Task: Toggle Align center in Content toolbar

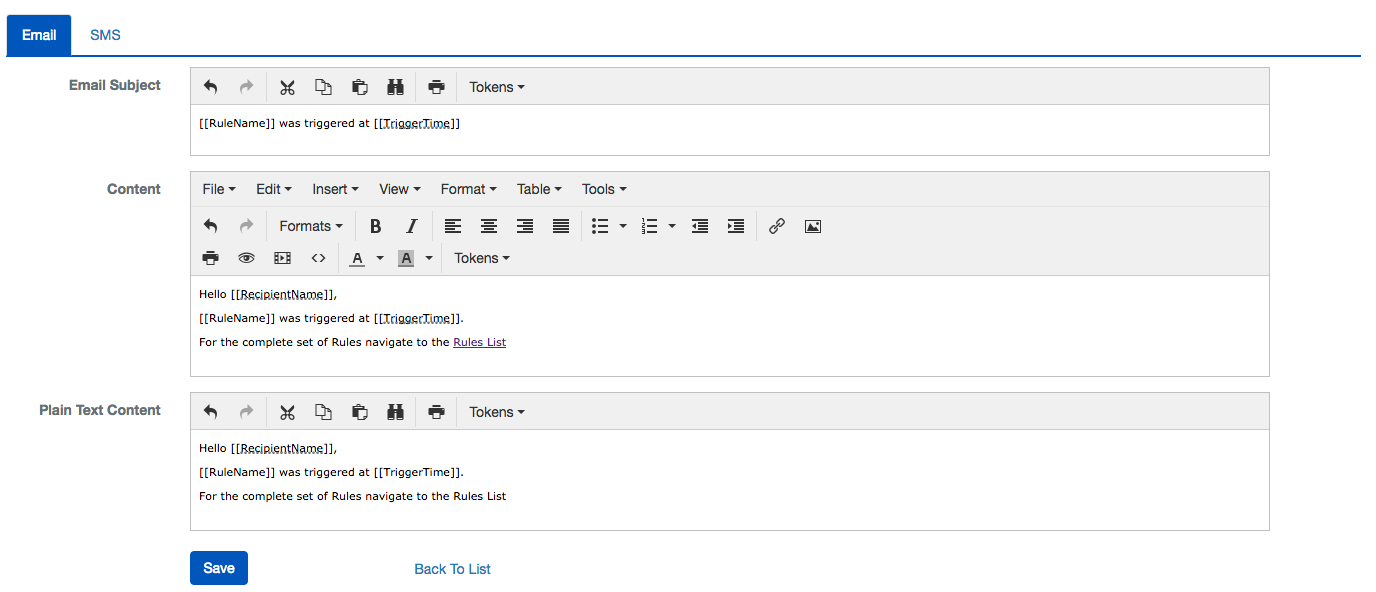Action: 489,226
